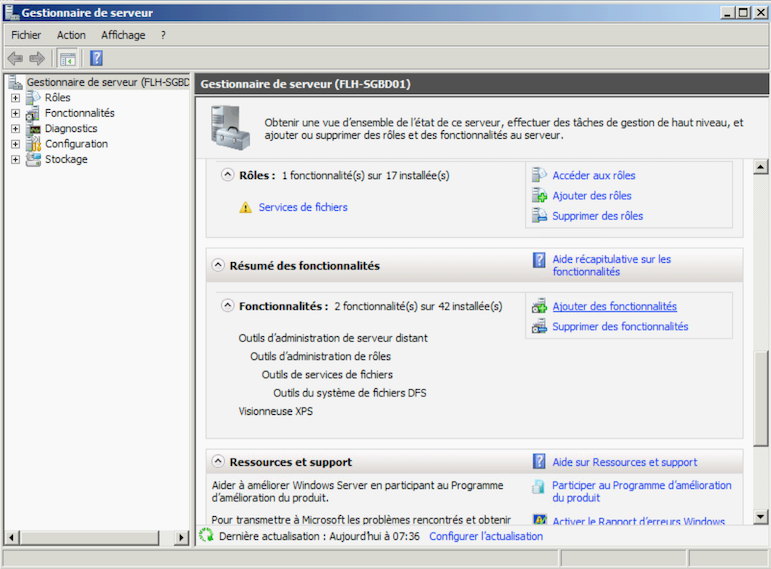
Task: Click the 'Visionneuse XPS' feature text
Action: point(275,411)
